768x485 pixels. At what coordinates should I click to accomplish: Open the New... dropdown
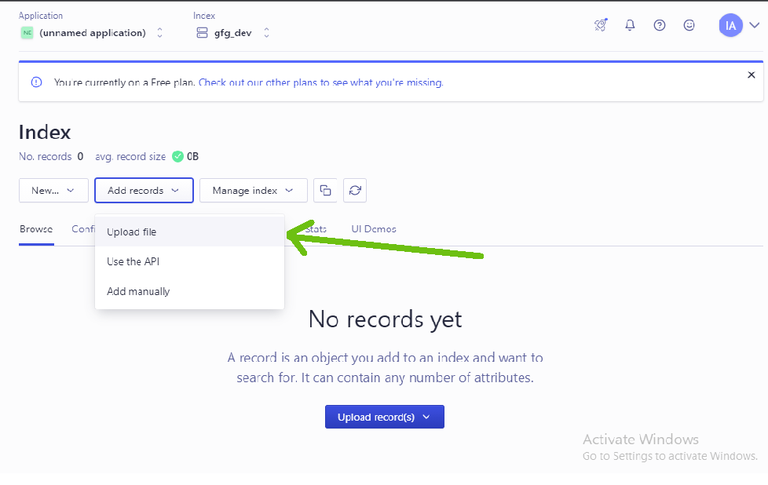click(53, 190)
